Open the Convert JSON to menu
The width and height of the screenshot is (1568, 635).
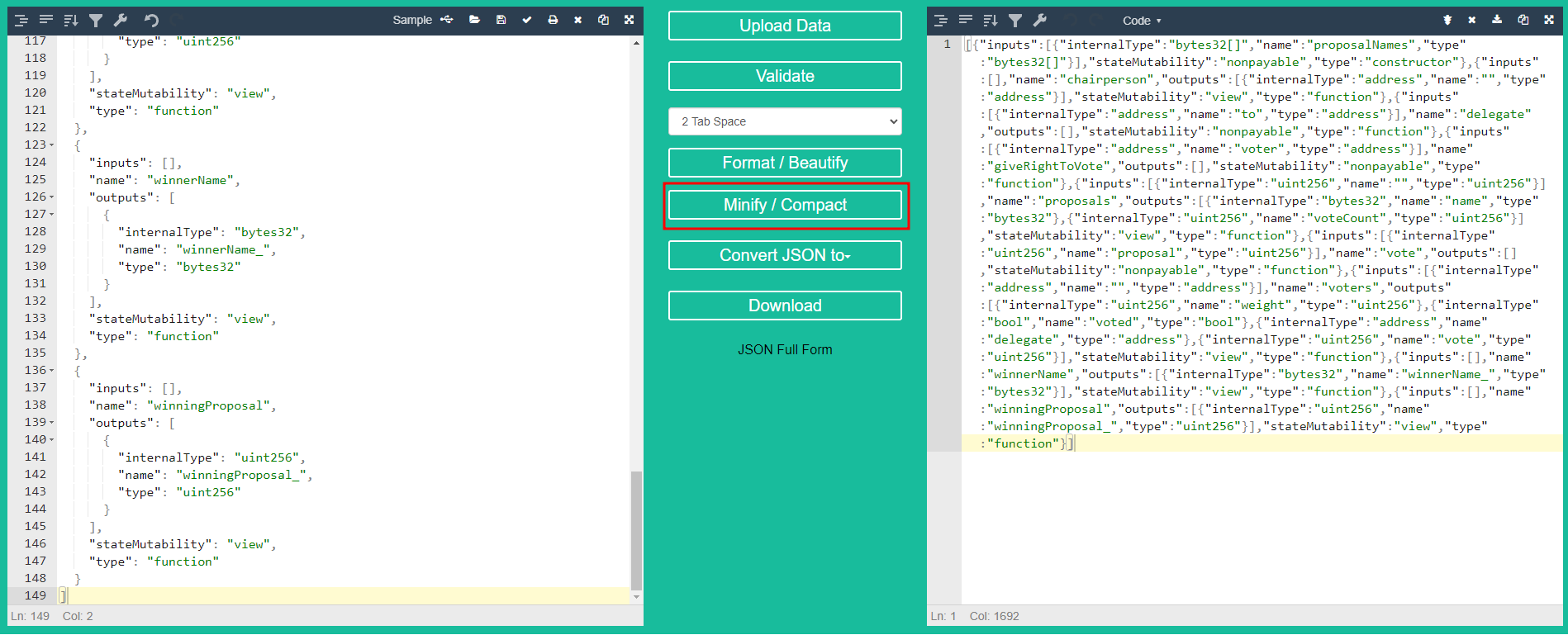coord(785,255)
